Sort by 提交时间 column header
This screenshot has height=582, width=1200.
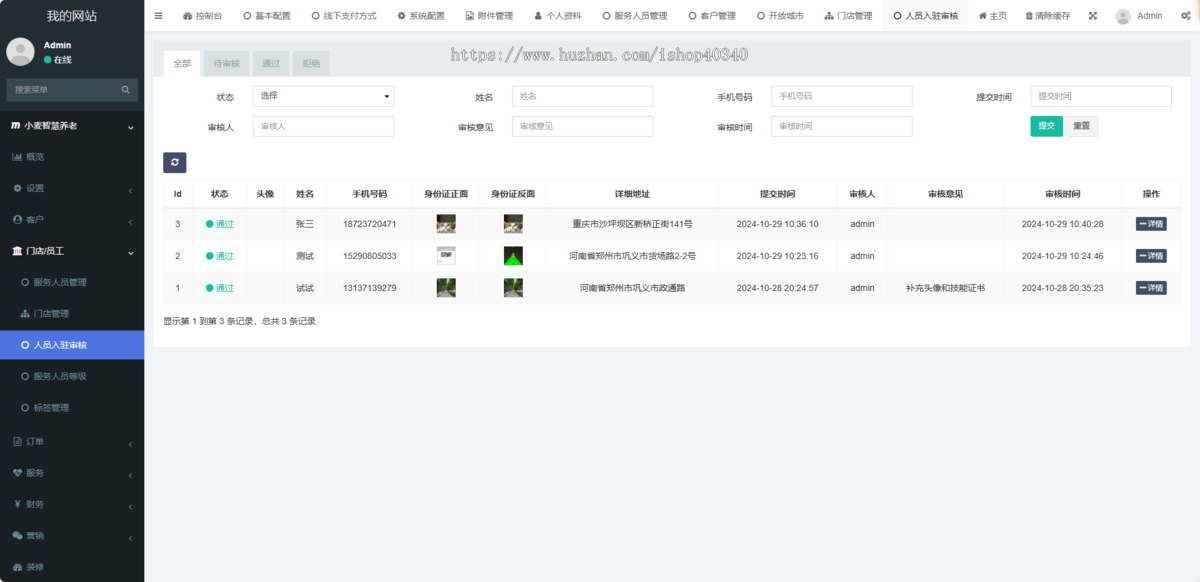point(777,194)
